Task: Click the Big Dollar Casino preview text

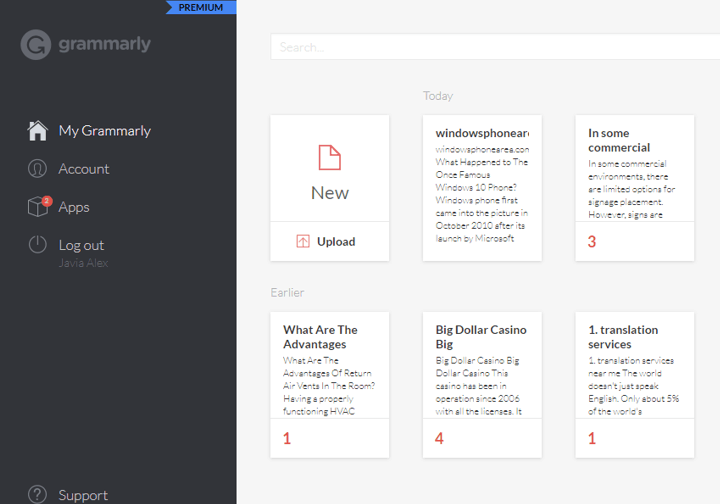Action: [478, 386]
